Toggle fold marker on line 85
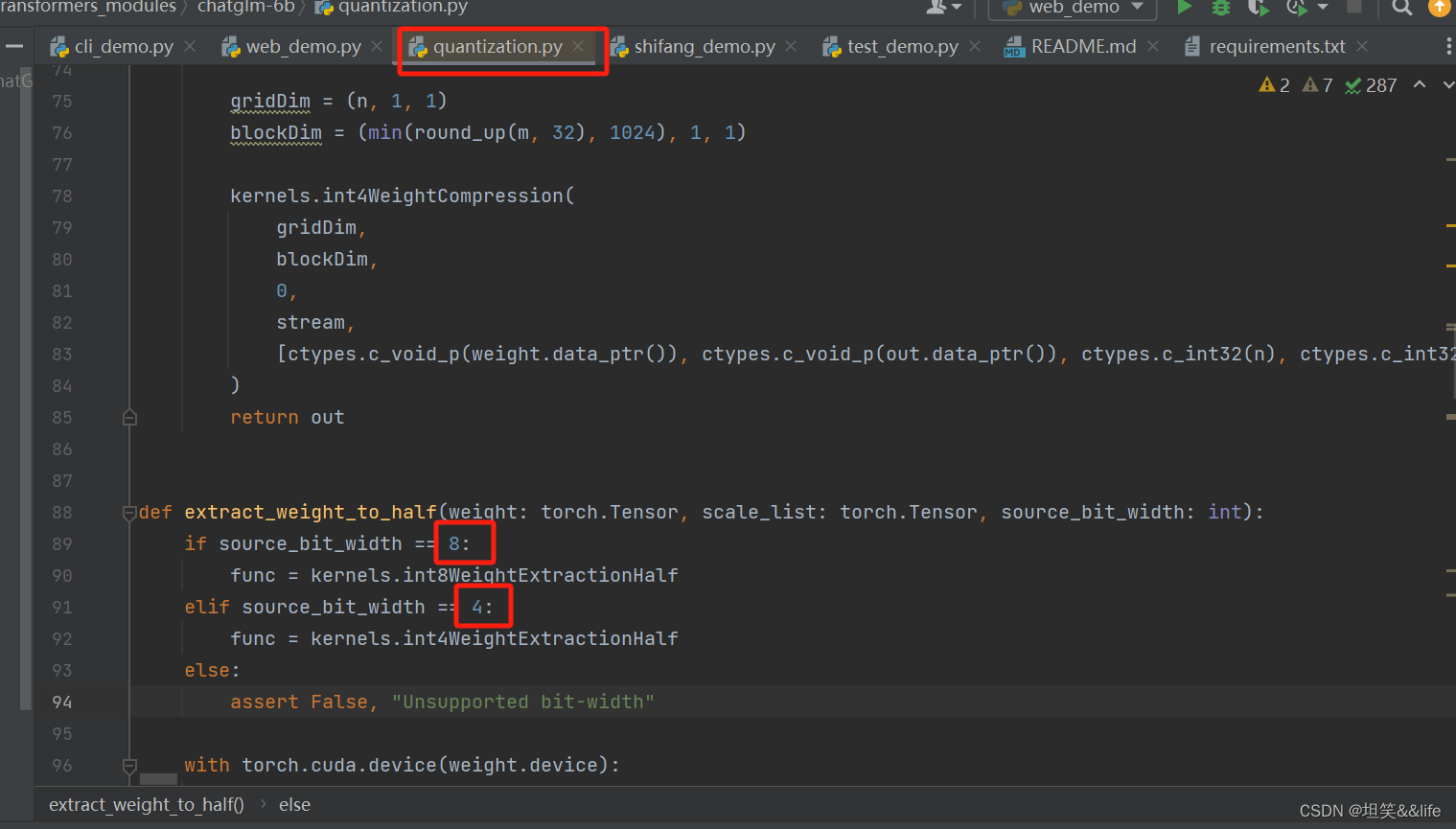The image size is (1456, 829). tap(129, 418)
